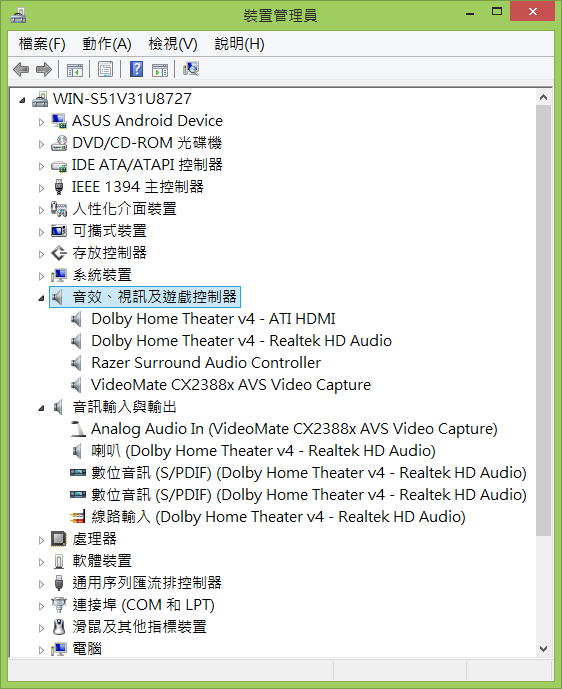Click the blue question mark Help icon
Image resolution: width=562 pixels, height=689 pixels.
click(x=136, y=69)
